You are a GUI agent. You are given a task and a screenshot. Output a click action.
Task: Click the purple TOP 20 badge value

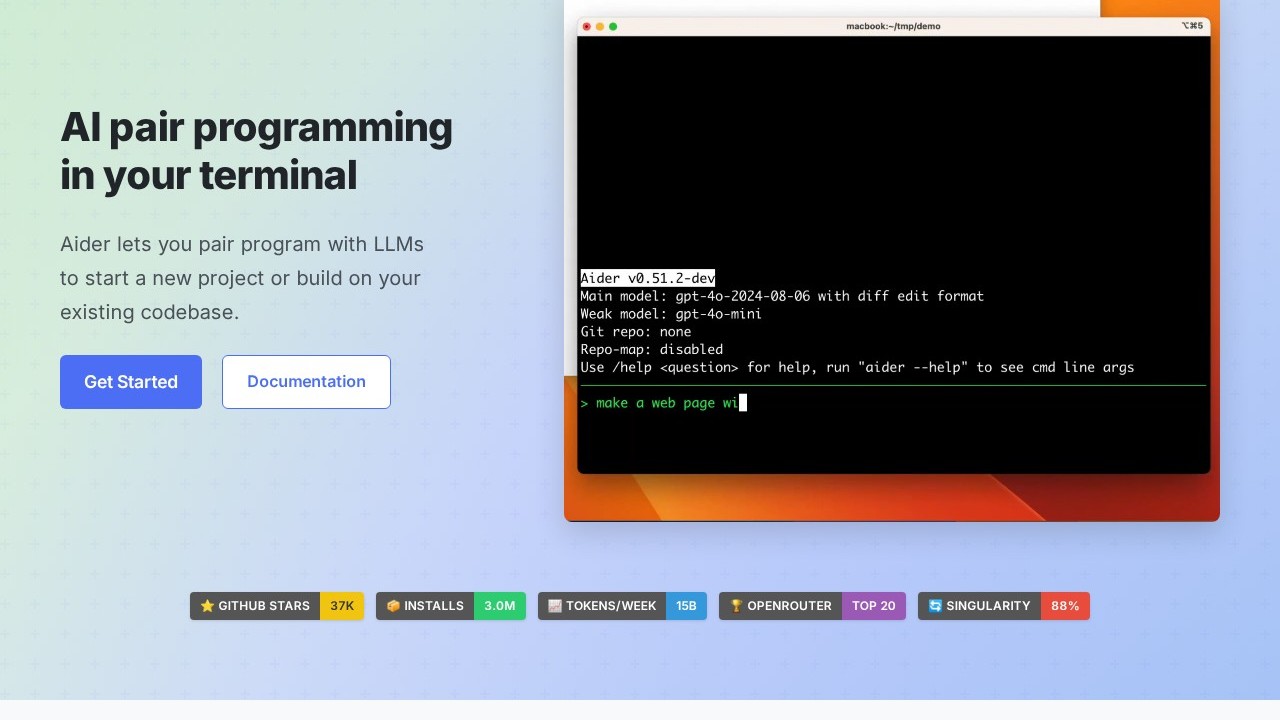pos(873,606)
